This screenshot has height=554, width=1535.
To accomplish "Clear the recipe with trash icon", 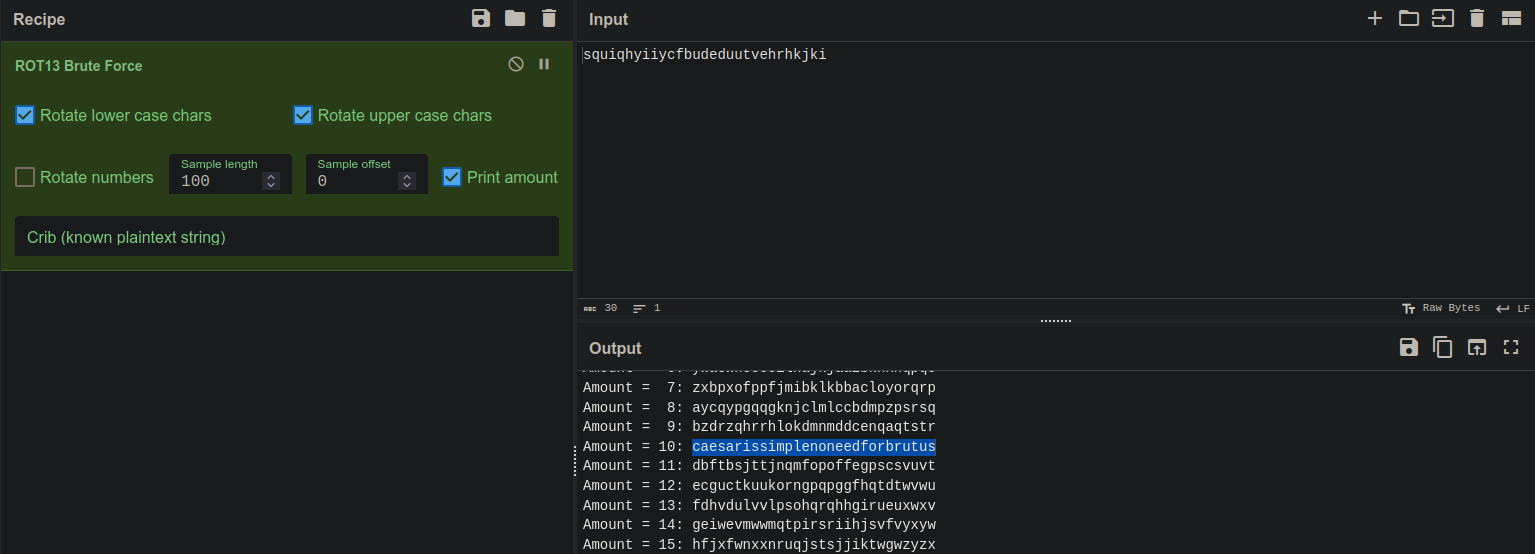I will coord(549,18).
